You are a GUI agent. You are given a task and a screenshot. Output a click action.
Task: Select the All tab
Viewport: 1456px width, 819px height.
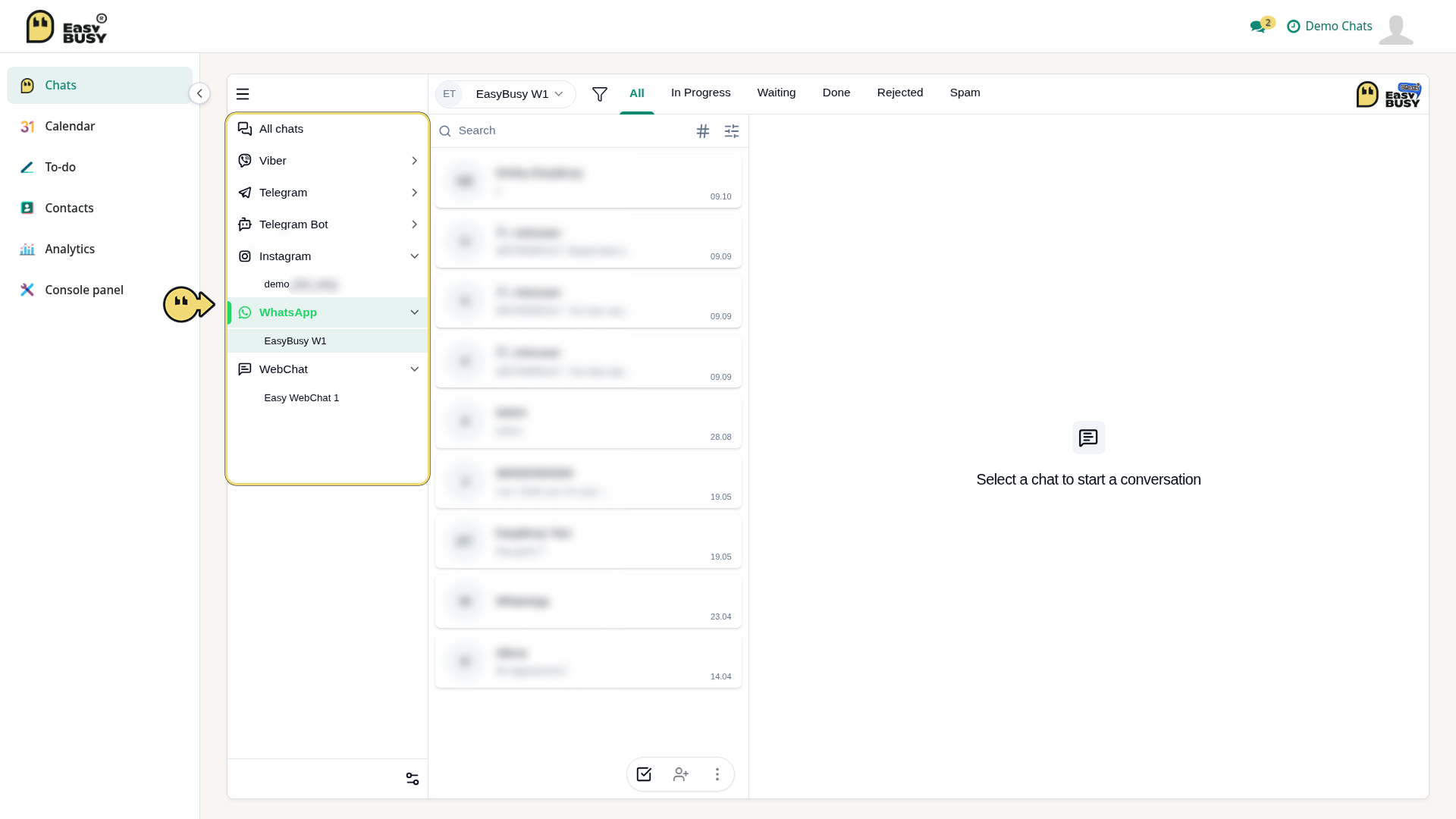tap(637, 93)
